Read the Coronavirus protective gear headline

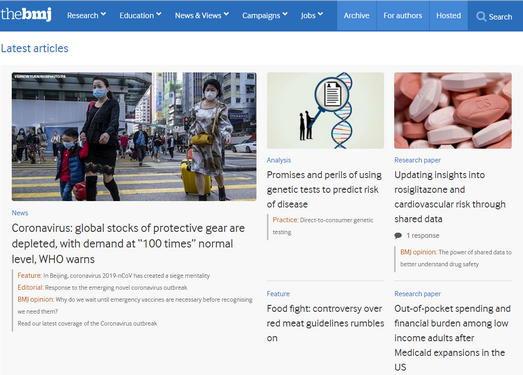tap(128, 244)
